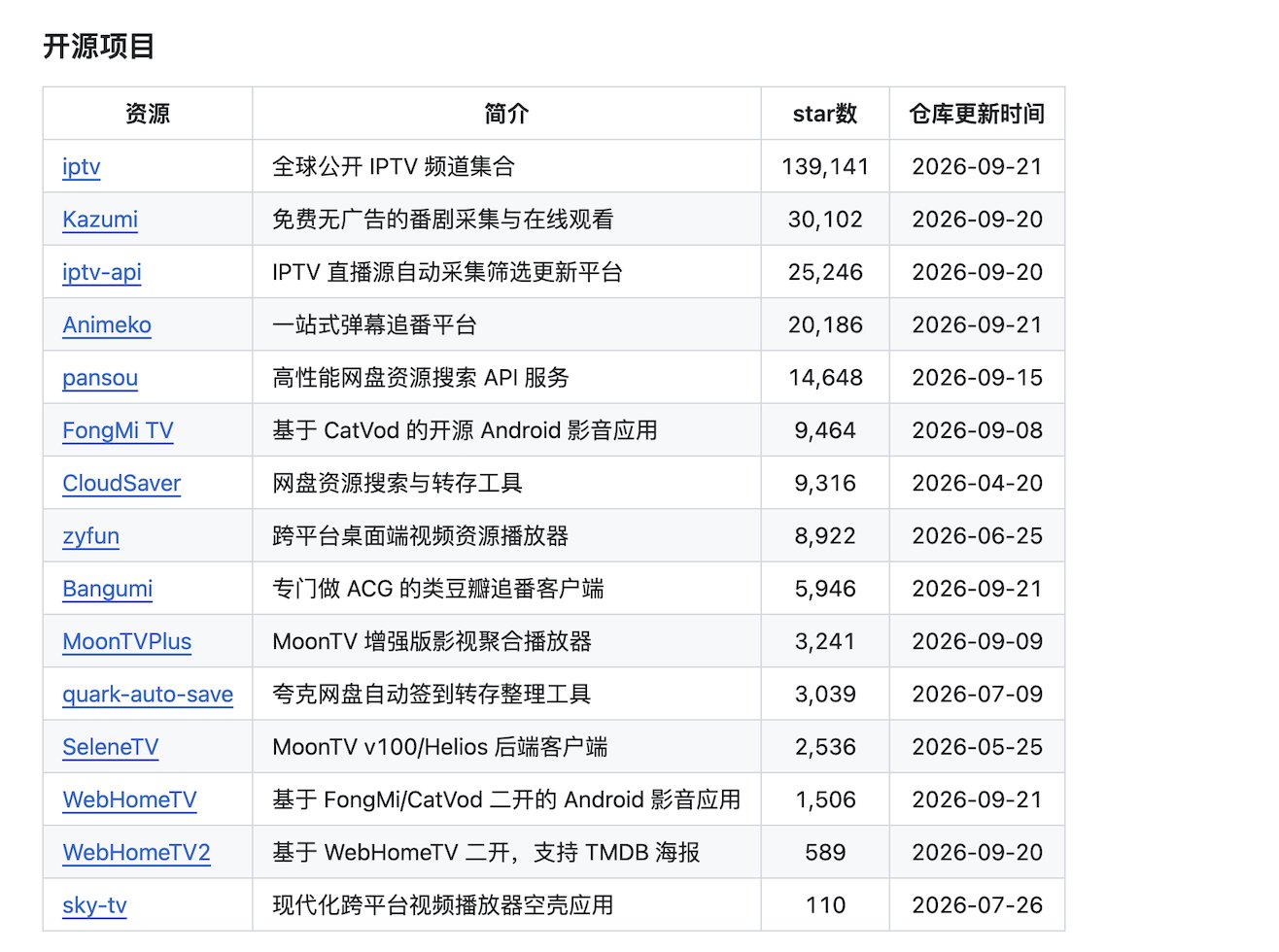Click the date 2026-07-09
This screenshot has height=952, width=1279.
977,695
